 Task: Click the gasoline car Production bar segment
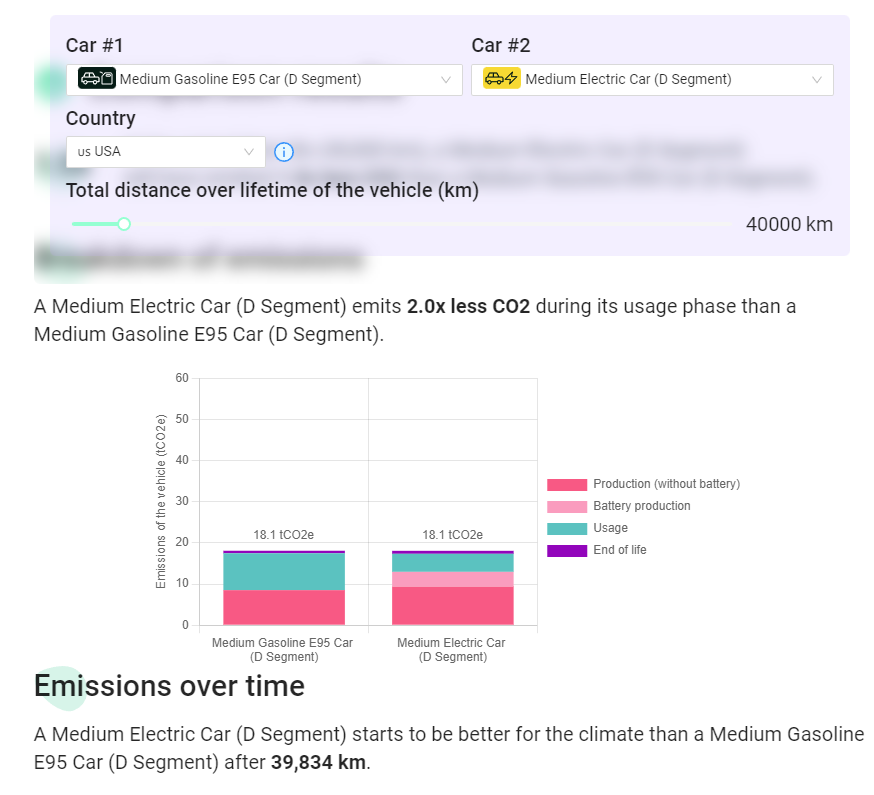click(284, 607)
